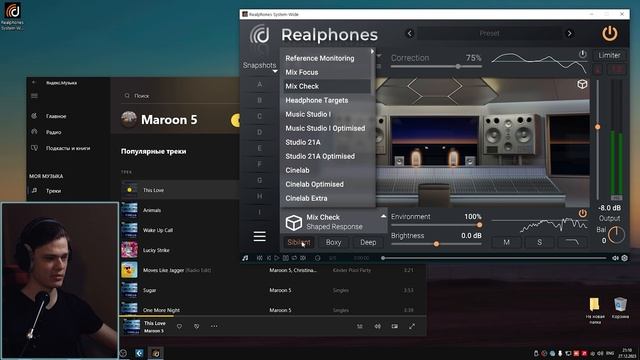Toggle the Boxy response mode
This screenshot has height=360, width=640.
[333, 242]
